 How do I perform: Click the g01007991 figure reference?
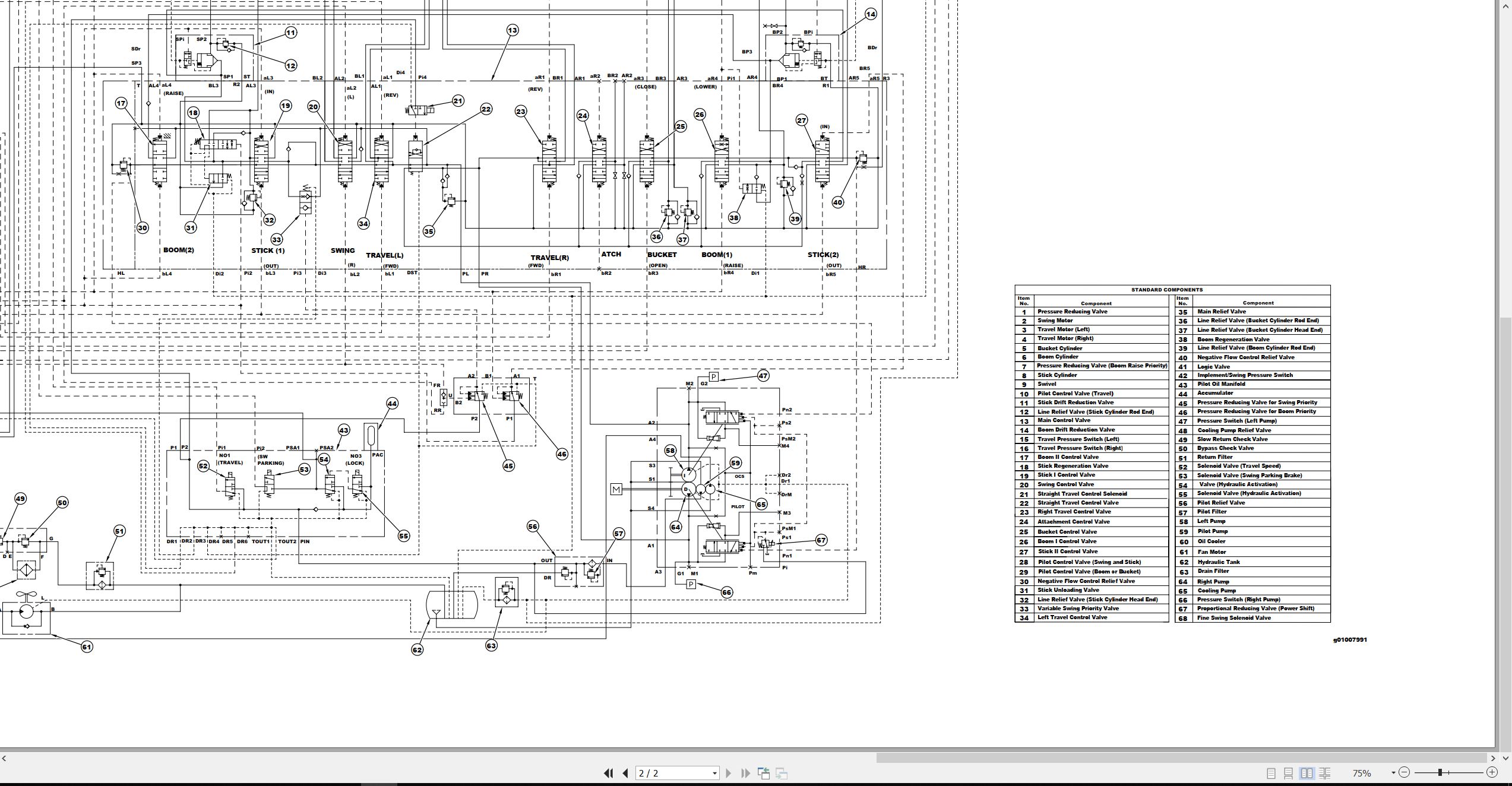(x=1350, y=639)
